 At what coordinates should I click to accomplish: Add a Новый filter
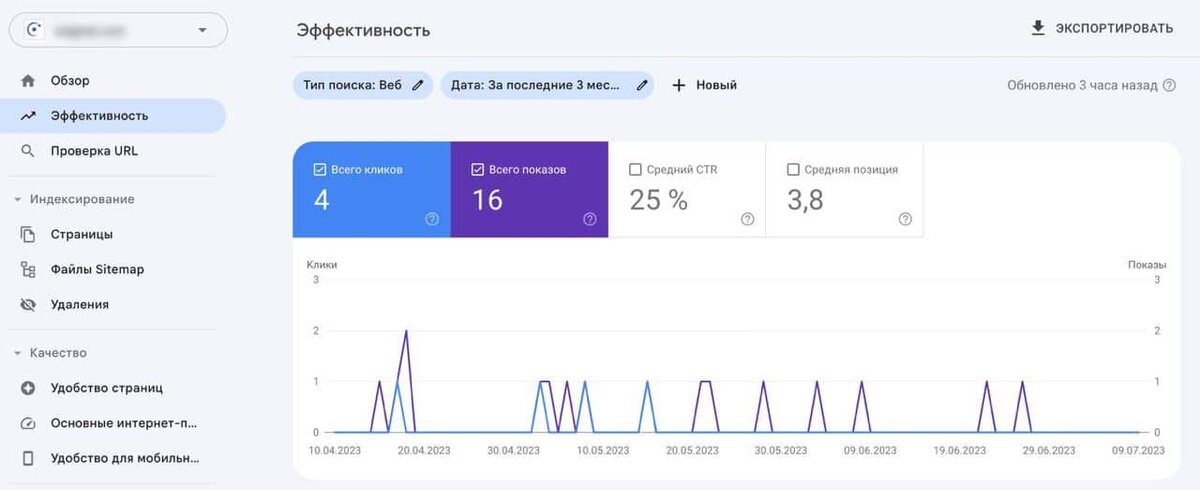click(x=705, y=85)
